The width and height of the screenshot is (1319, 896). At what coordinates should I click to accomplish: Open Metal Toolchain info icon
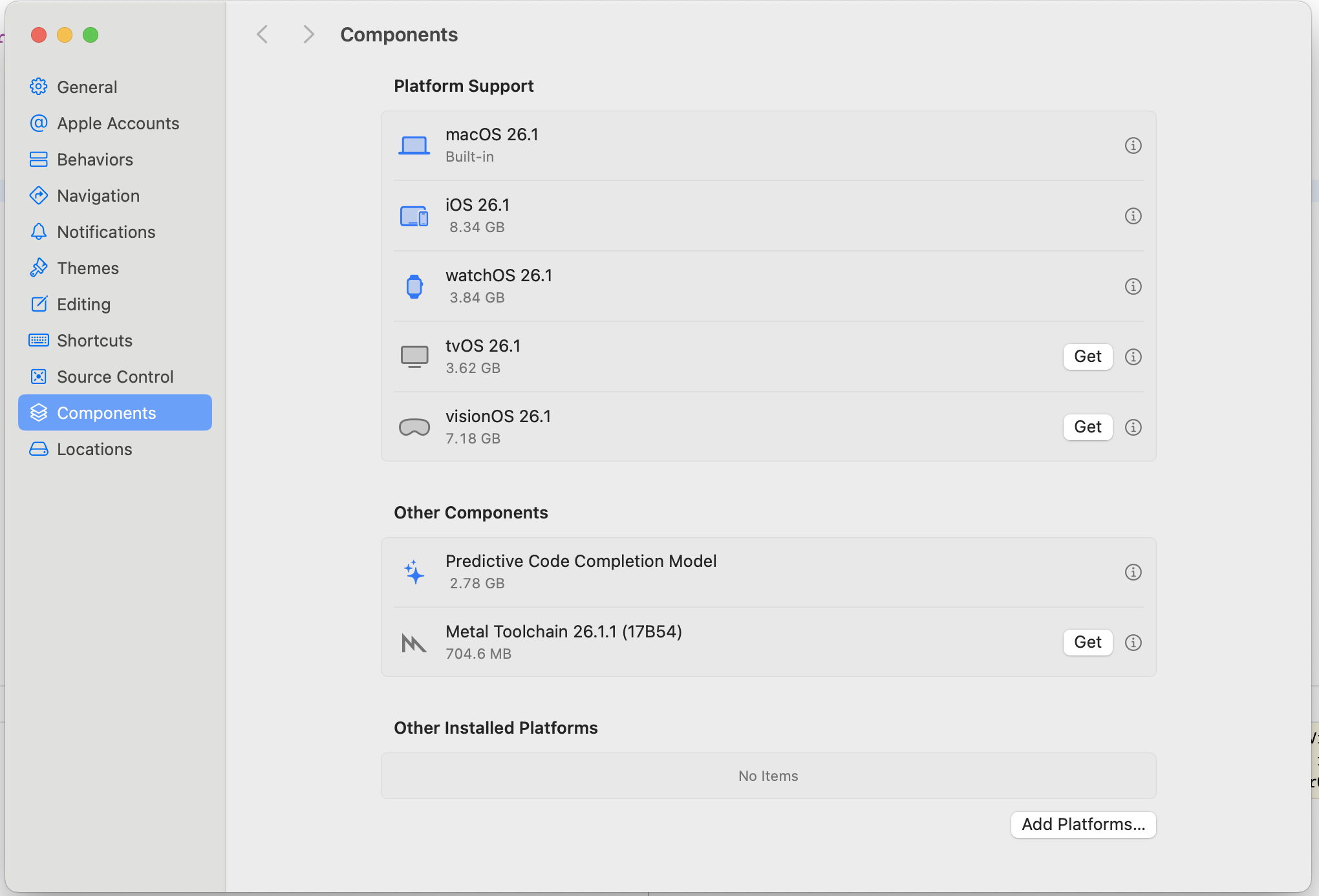[1133, 643]
